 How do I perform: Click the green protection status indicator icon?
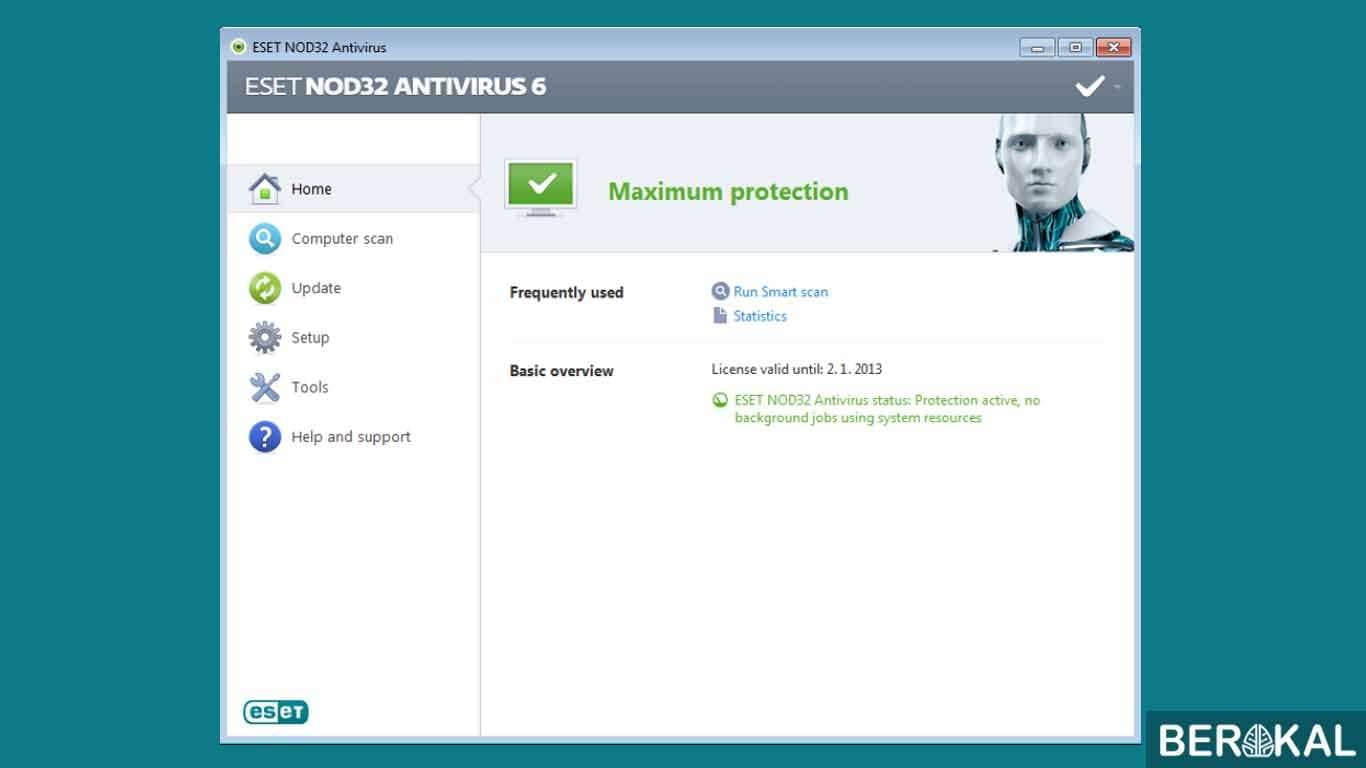click(x=720, y=400)
